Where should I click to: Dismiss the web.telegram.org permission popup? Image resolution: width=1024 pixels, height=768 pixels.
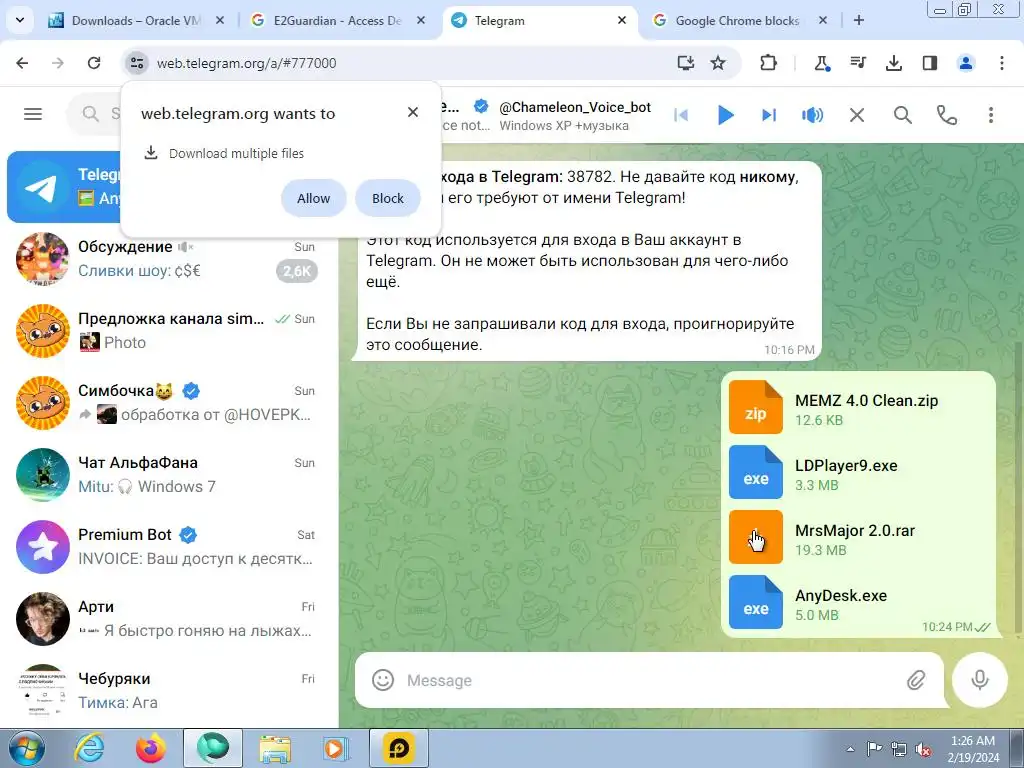[x=413, y=112]
